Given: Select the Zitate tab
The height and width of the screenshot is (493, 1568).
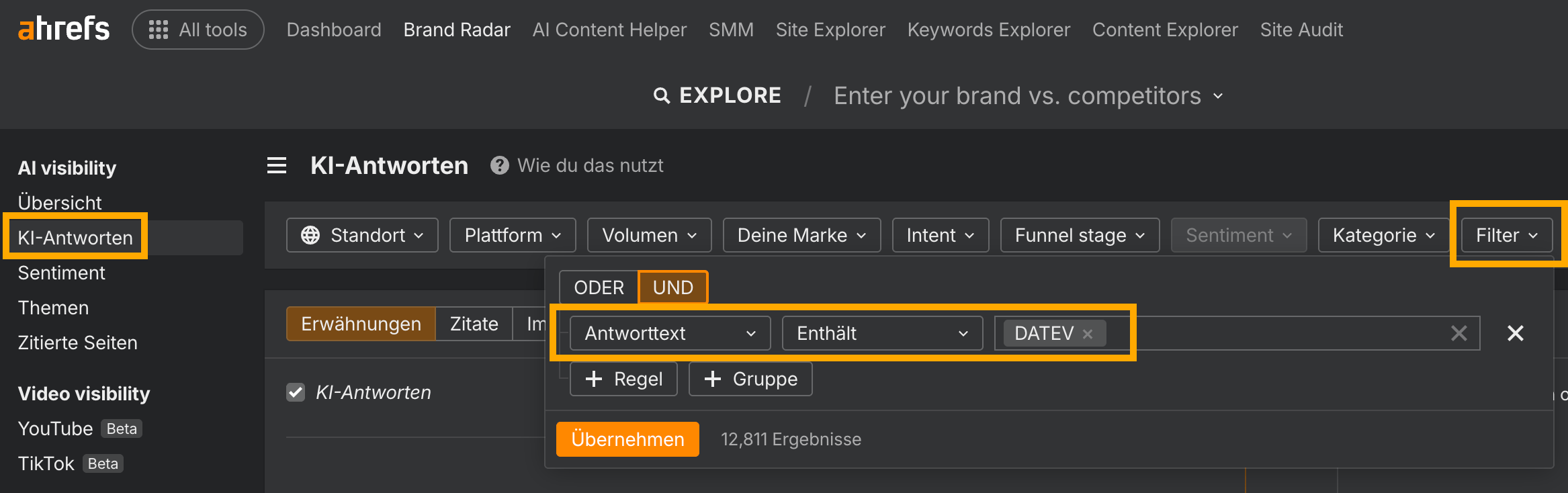Looking at the screenshot, I should (x=474, y=324).
